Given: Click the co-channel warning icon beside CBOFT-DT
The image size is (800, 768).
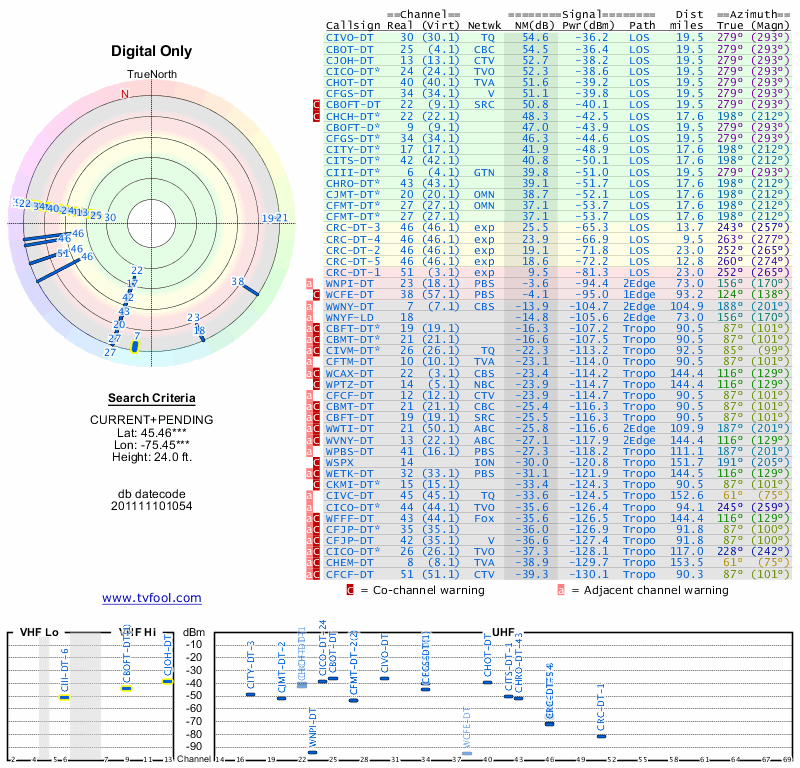Looking at the screenshot, I should pos(317,104).
